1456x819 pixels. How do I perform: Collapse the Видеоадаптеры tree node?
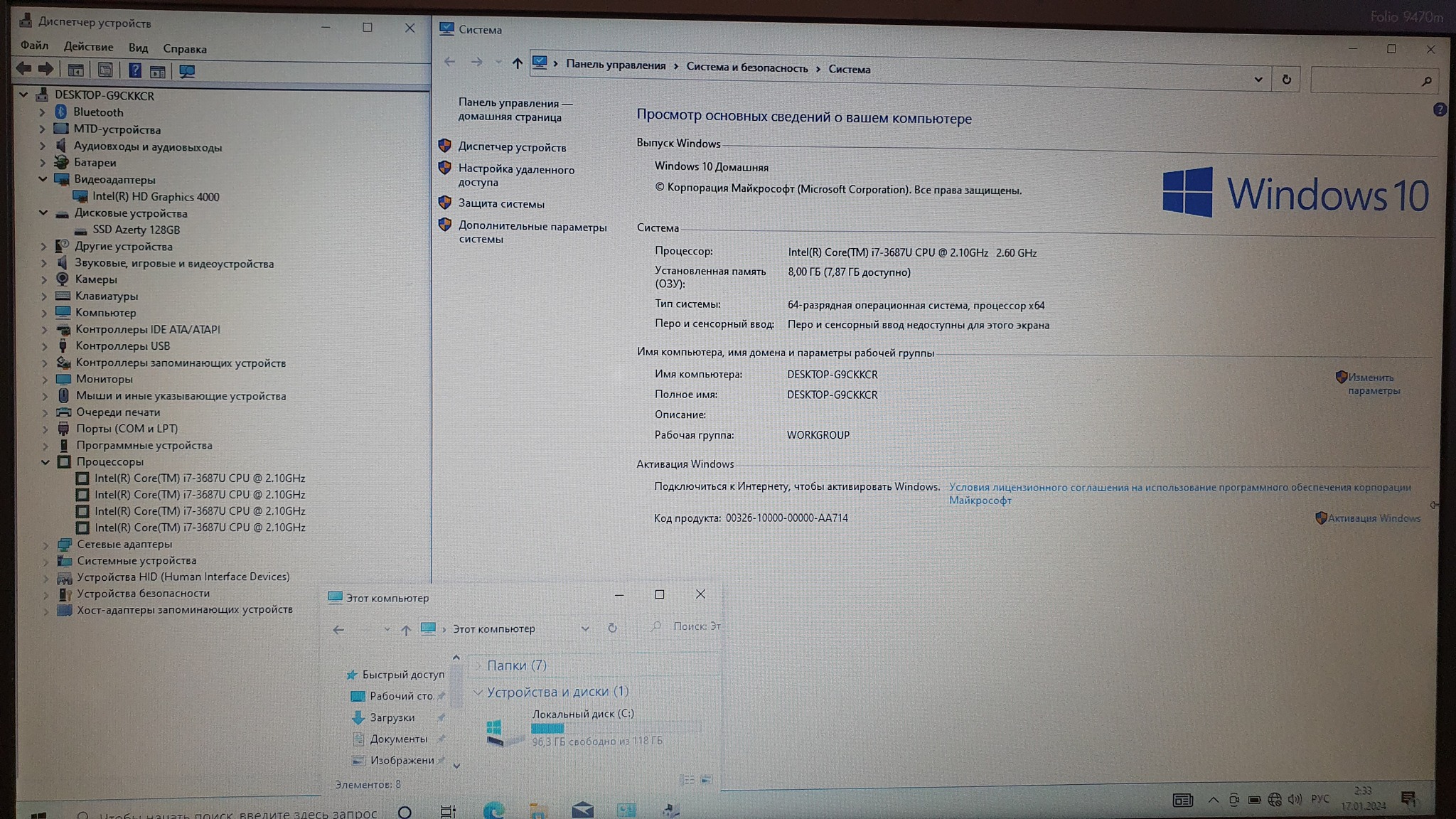pyautogui.click(x=43, y=179)
